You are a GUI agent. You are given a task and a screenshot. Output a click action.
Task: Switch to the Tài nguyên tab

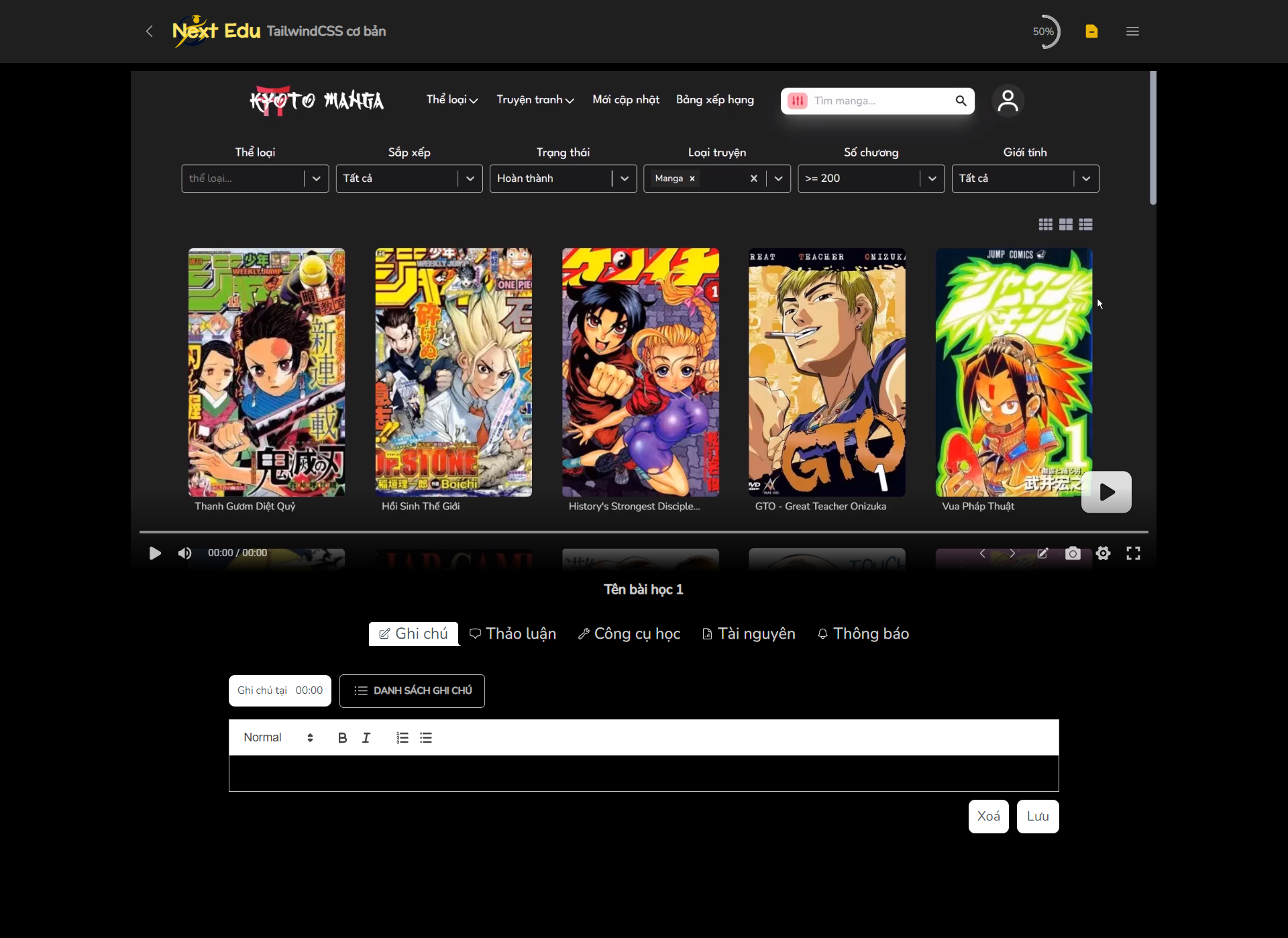(x=748, y=634)
